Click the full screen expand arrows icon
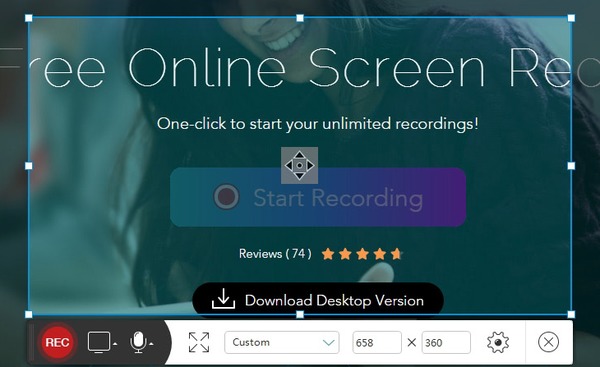Image resolution: width=600 pixels, height=367 pixels. coord(199,342)
